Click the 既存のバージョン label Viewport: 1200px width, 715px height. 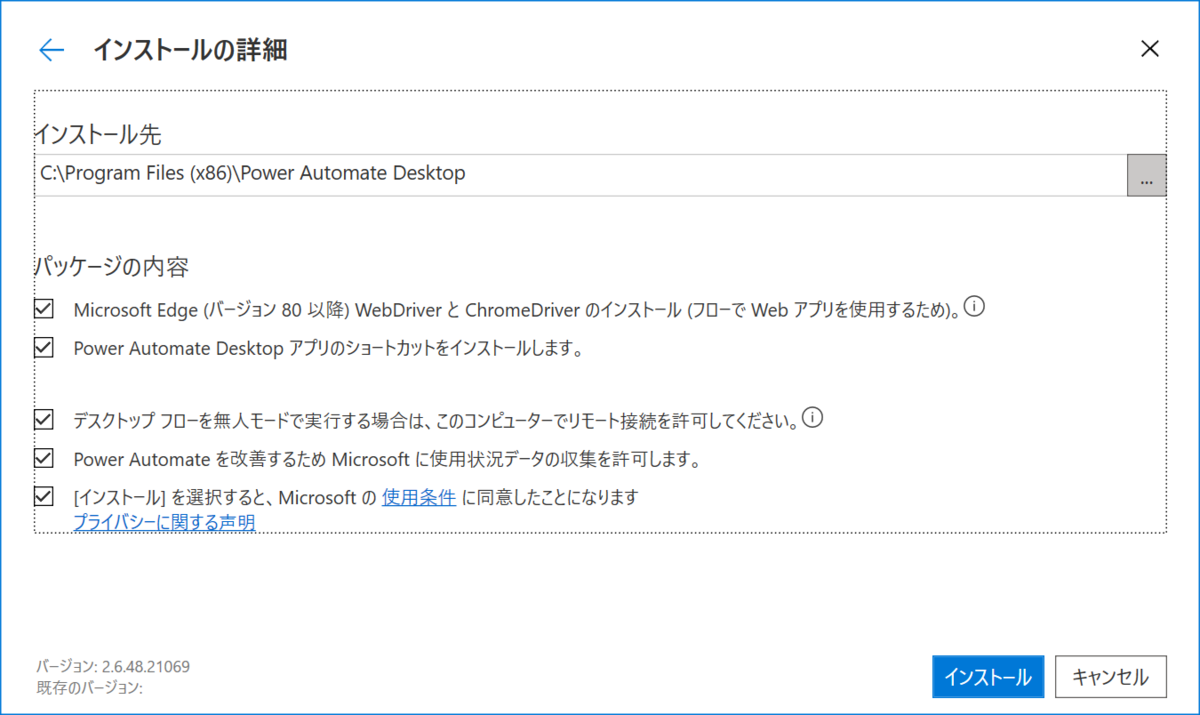[x=89, y=688]
